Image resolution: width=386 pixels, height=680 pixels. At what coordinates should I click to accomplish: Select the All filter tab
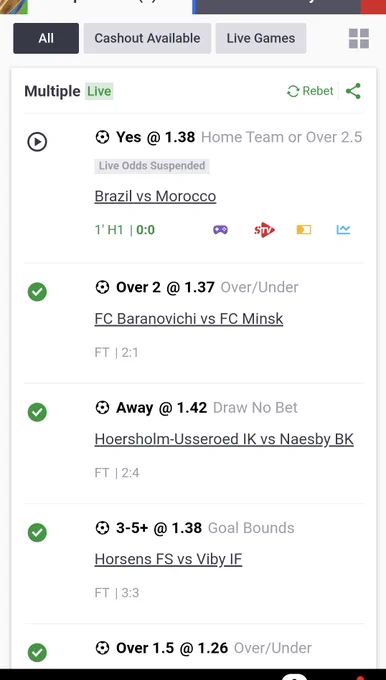(x=46, y=38)
